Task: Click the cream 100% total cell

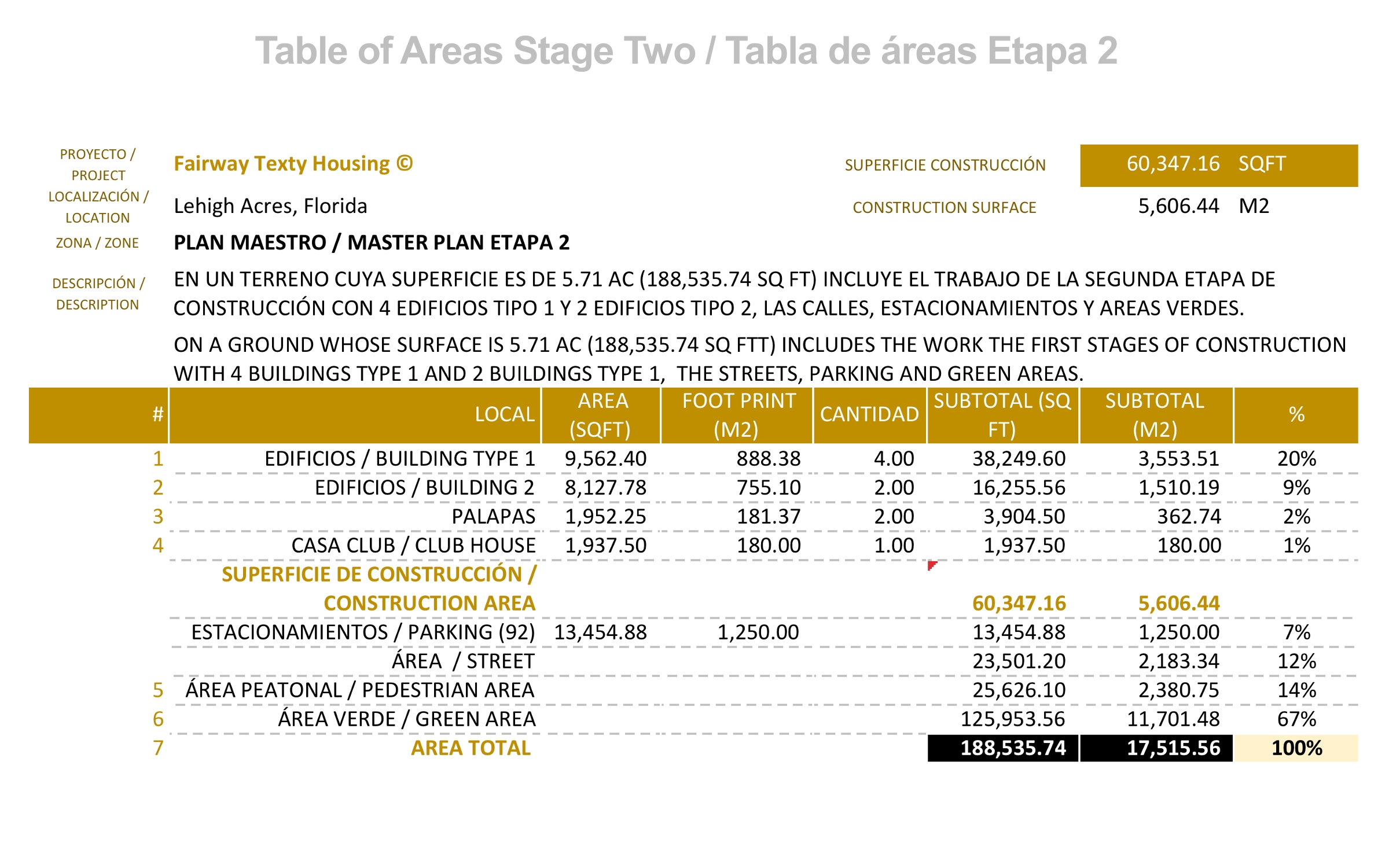Action: point(1296,748)
